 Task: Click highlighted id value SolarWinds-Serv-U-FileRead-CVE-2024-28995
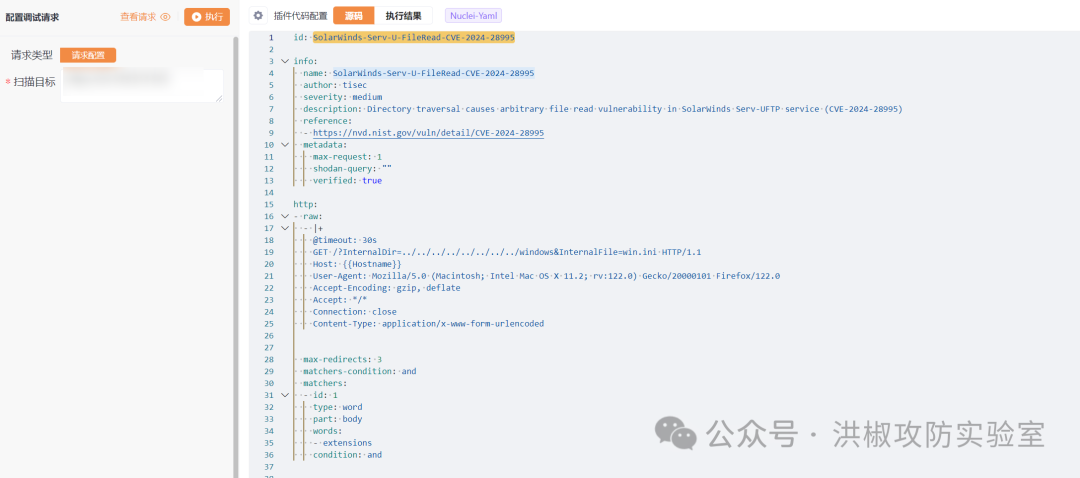point(413,37)
